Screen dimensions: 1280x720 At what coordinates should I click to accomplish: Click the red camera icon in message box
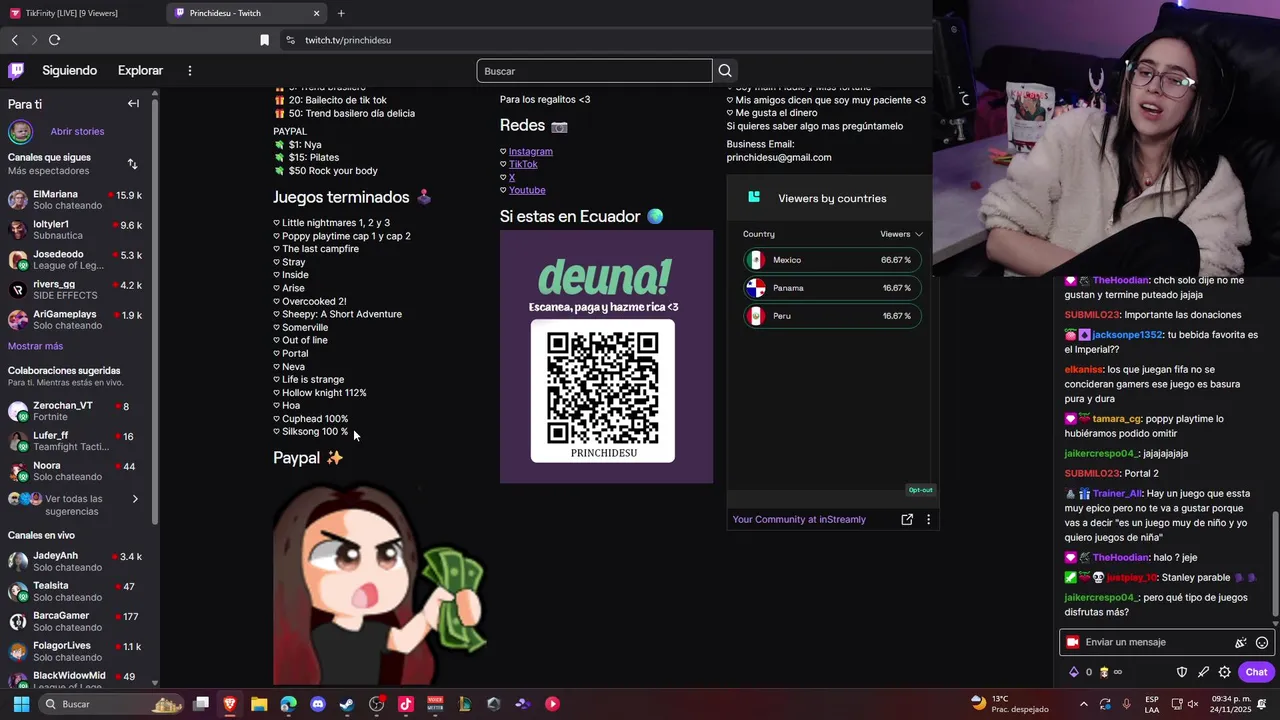[1073, 643]
